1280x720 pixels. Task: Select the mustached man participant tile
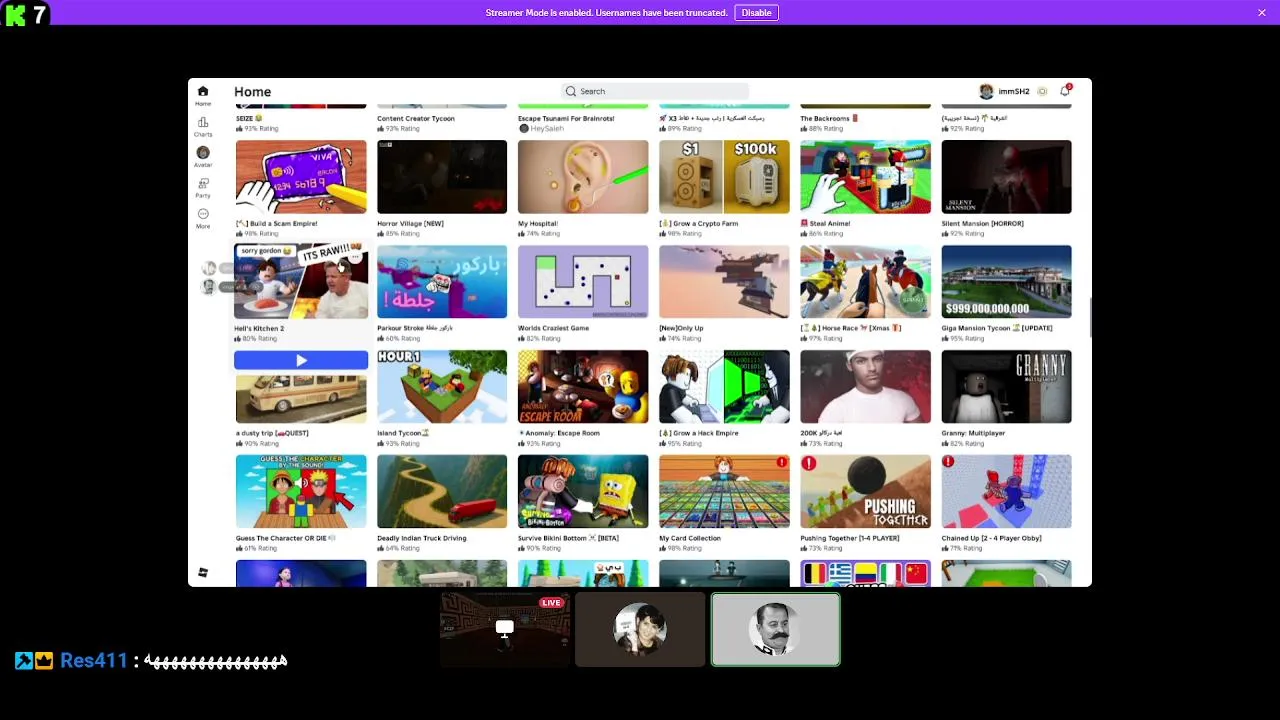click(x=776, y=629)
